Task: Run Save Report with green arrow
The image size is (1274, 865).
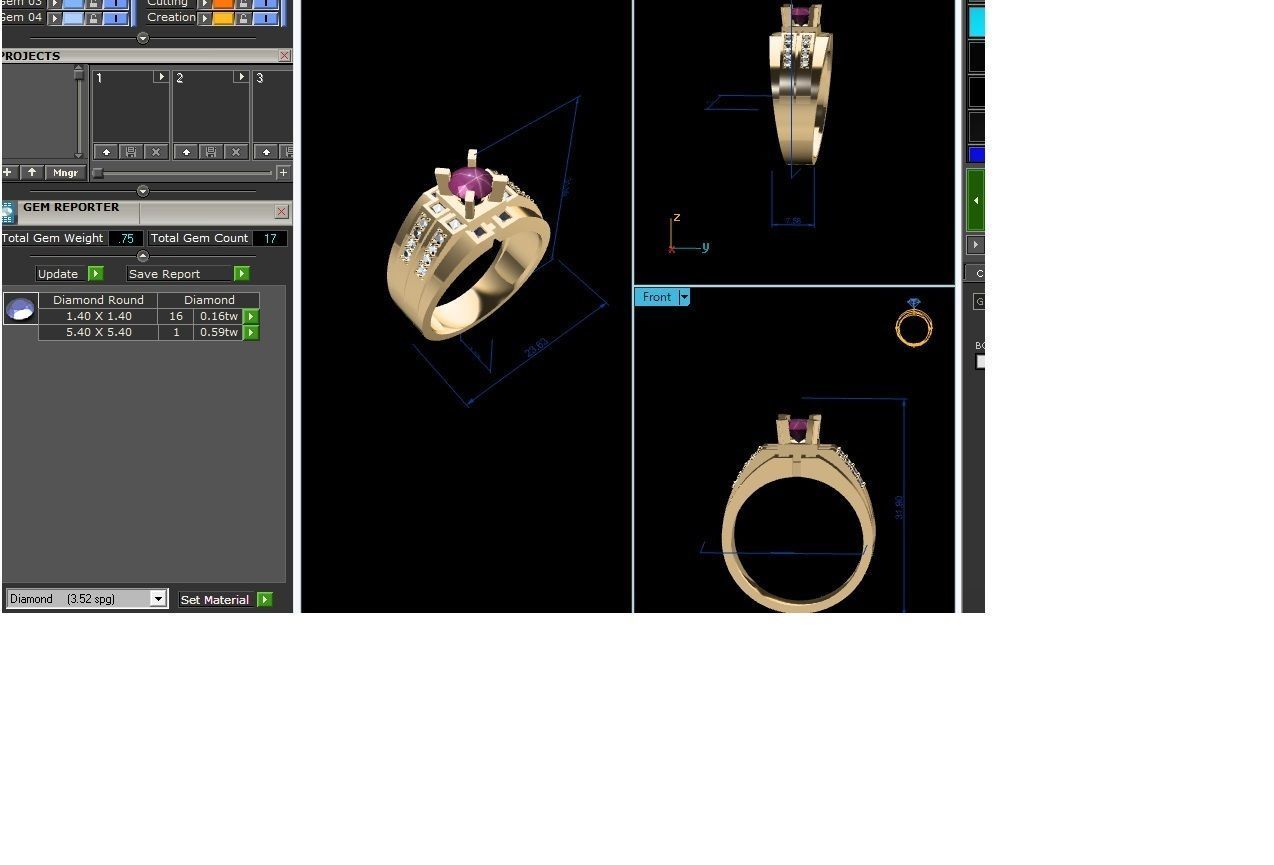Action: click(242, 274)
